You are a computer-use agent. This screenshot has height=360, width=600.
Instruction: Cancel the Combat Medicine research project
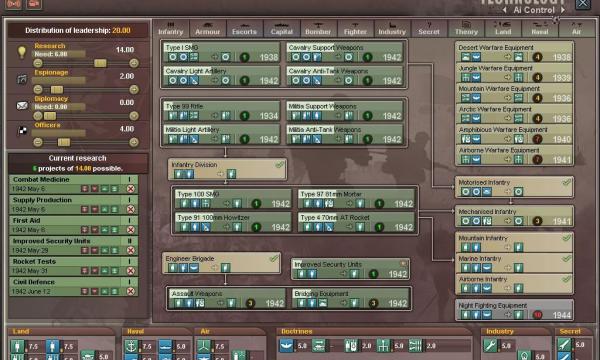click(x=130, y=189)
